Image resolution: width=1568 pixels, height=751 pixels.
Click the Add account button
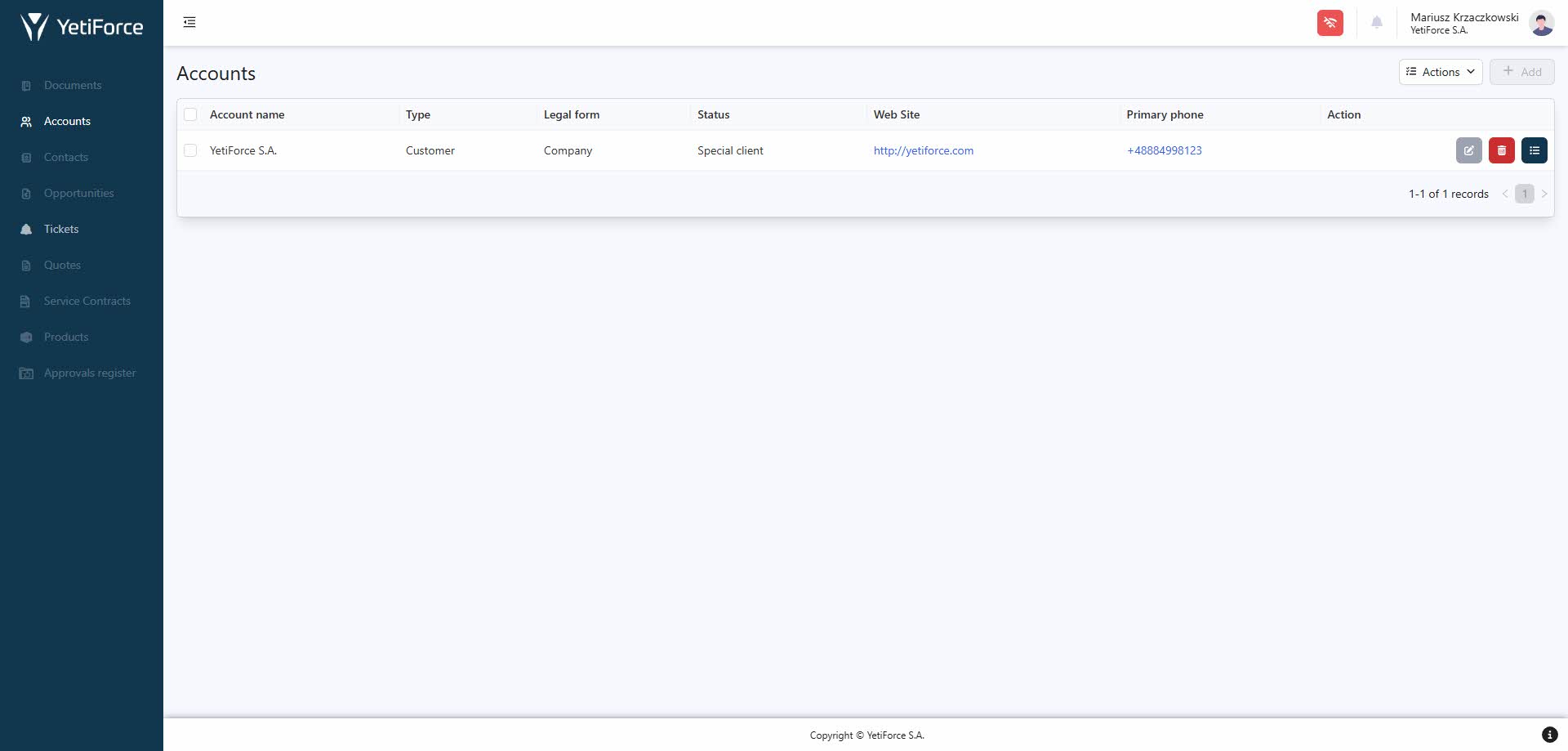click(1521, 72)
